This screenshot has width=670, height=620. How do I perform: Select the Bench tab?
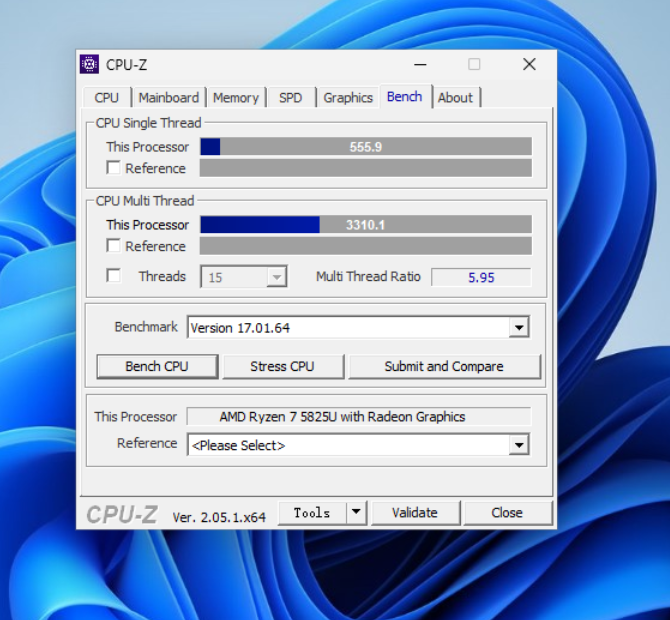click(x=405, y=97)
